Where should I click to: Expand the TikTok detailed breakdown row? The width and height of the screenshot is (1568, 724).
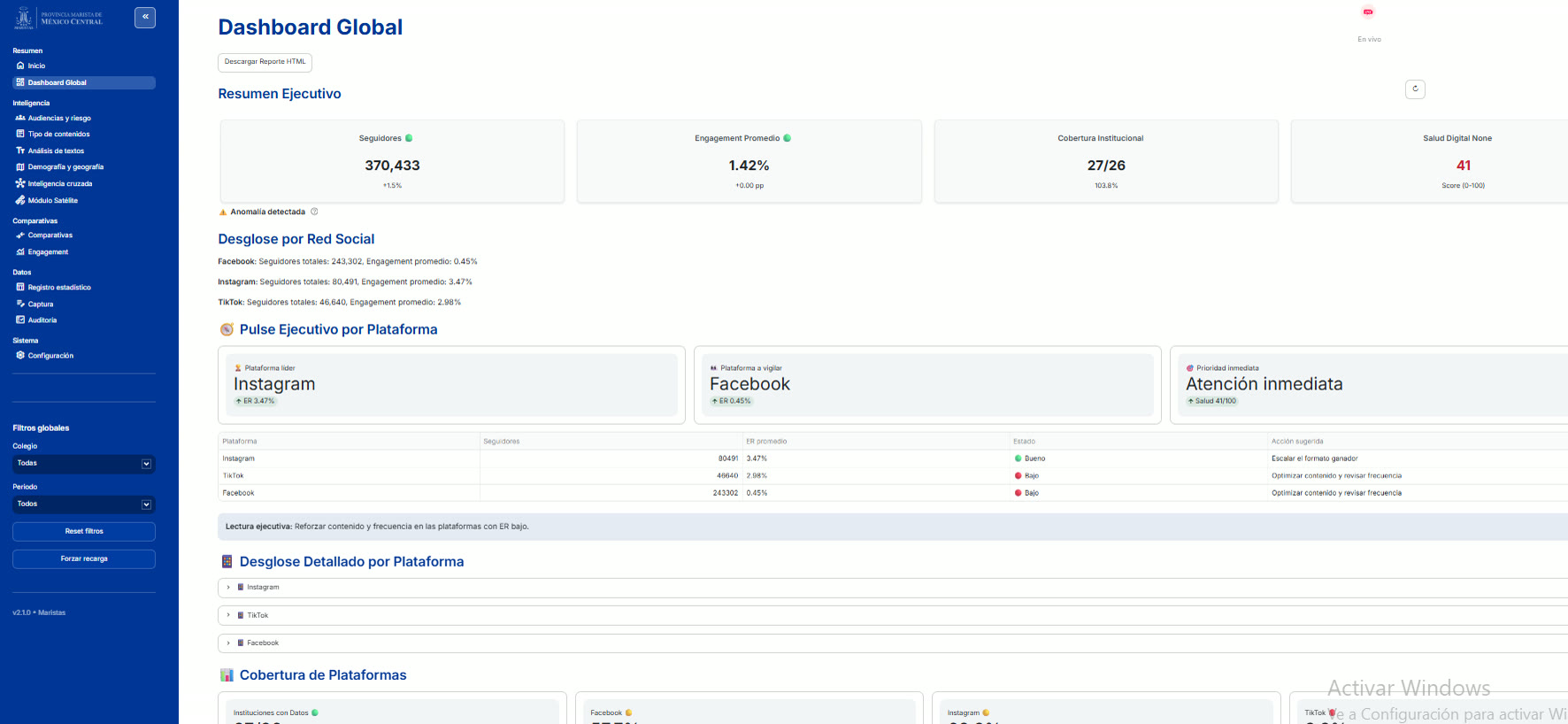pyautogui.click(x=894, y=615)
